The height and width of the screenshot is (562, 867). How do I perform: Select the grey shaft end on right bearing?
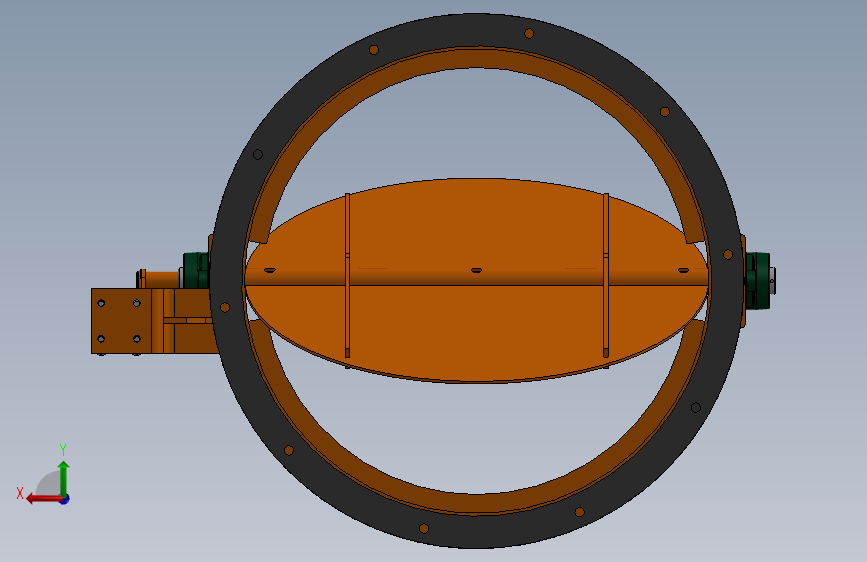tap(772, 280)
